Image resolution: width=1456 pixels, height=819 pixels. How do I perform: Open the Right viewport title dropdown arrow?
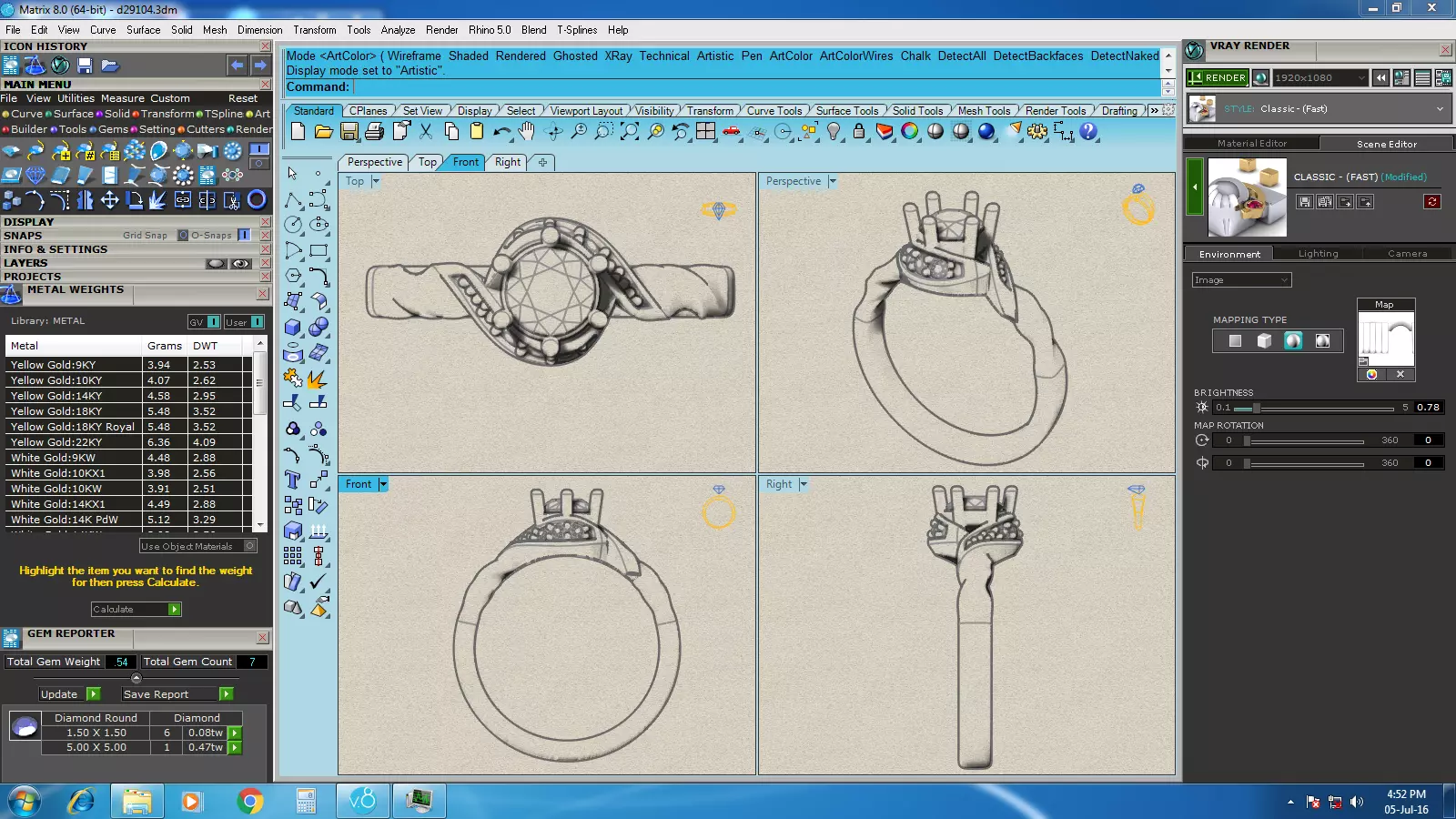(804, 484)
